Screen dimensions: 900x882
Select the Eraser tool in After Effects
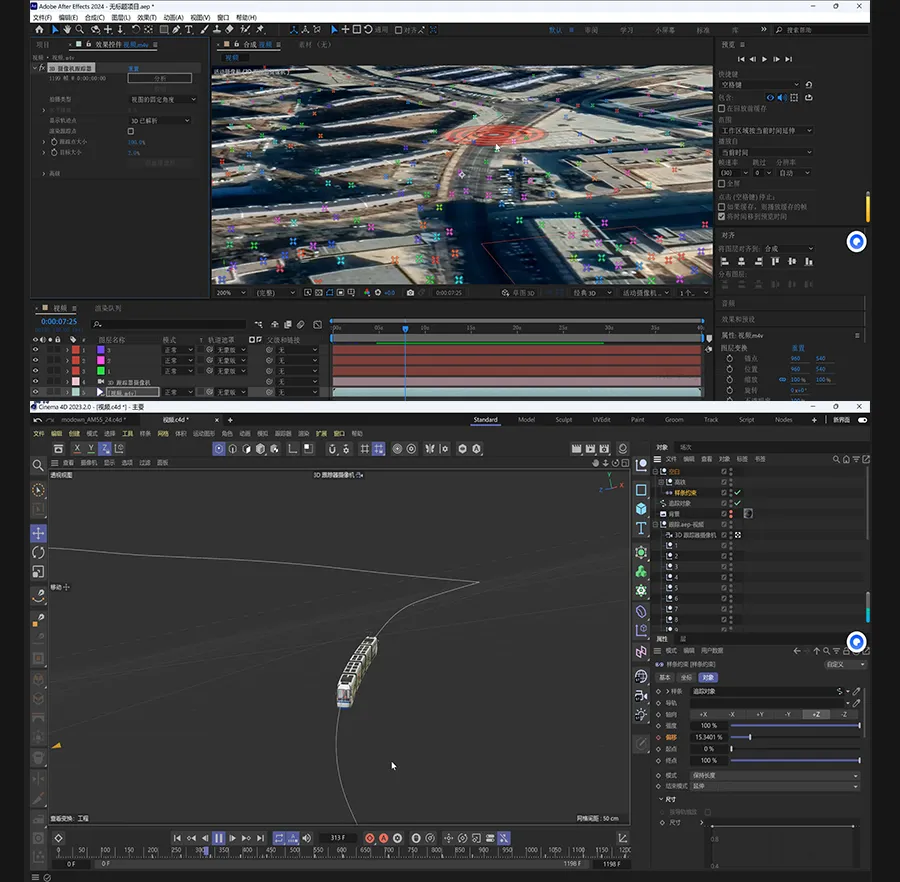point(230,29)
